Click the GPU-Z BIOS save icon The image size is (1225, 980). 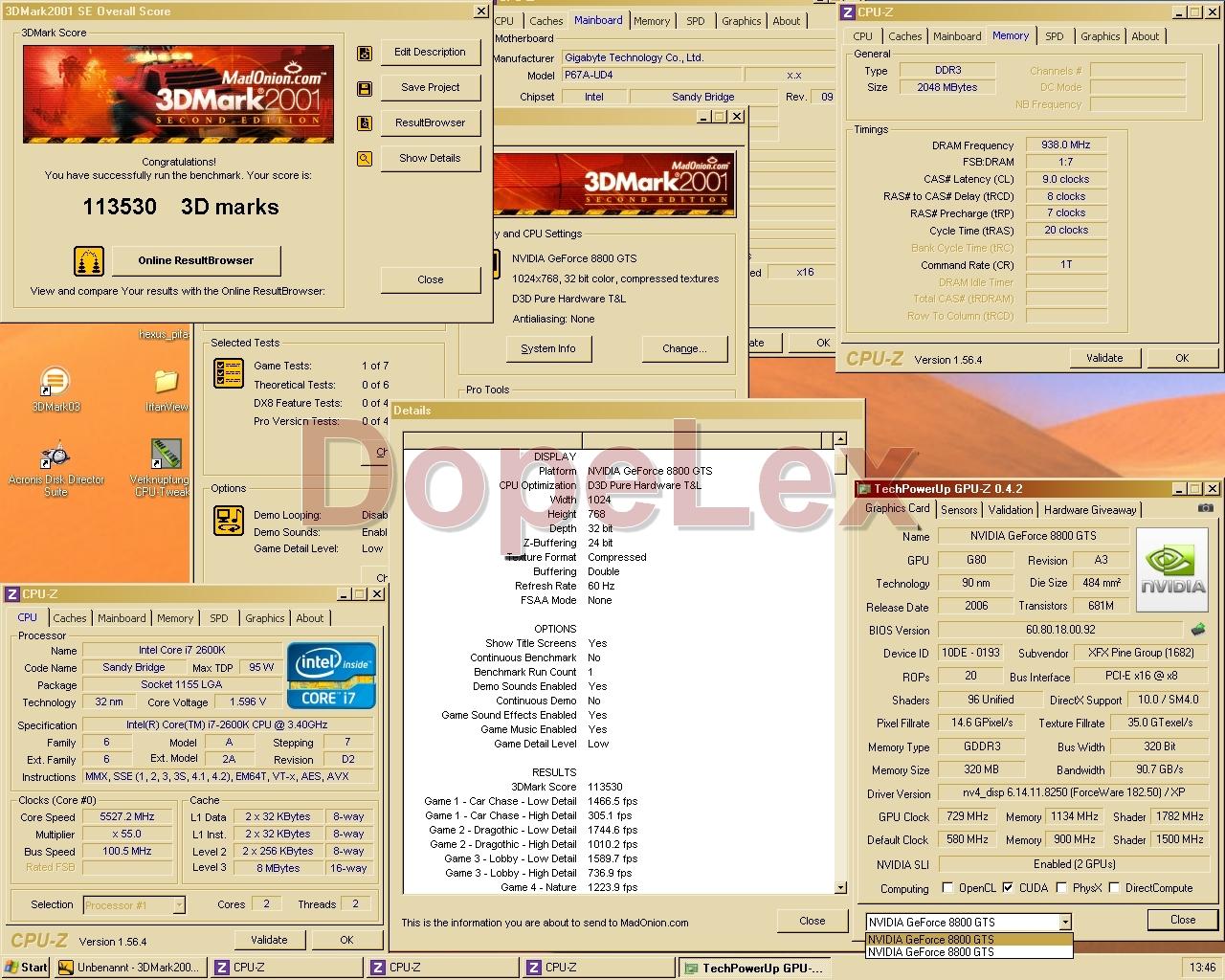[1197, 630]
